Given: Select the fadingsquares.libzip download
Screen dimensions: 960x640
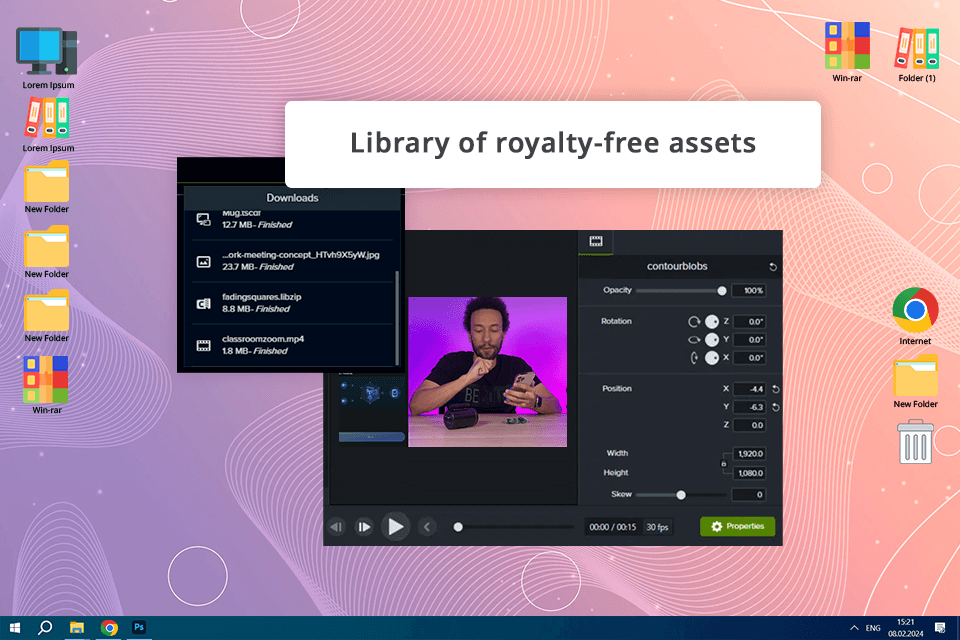Looking at the screenshot, I should (293, 303).
